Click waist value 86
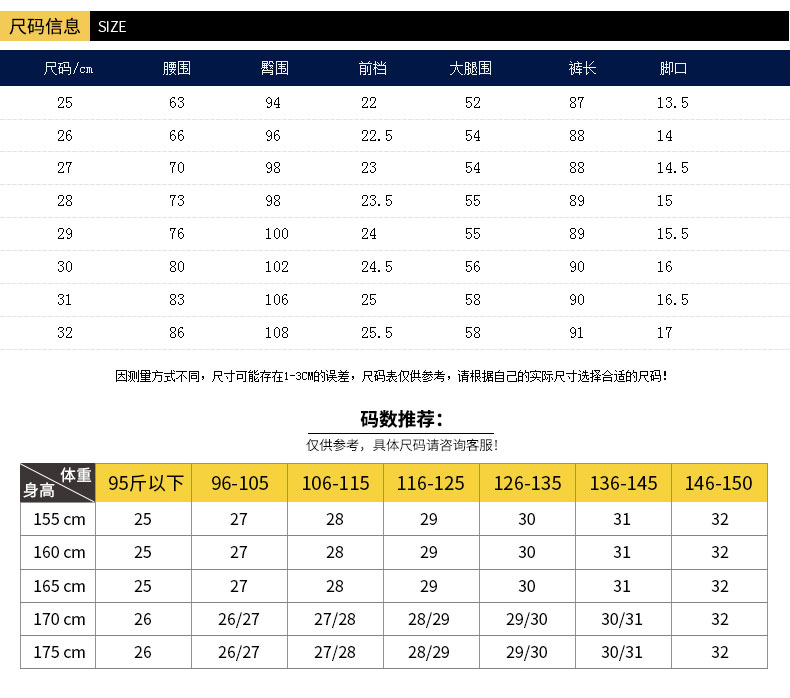Image resolution: width=790 pixels, height=698 pixels. pyautogui.click(x=177, y=333)
